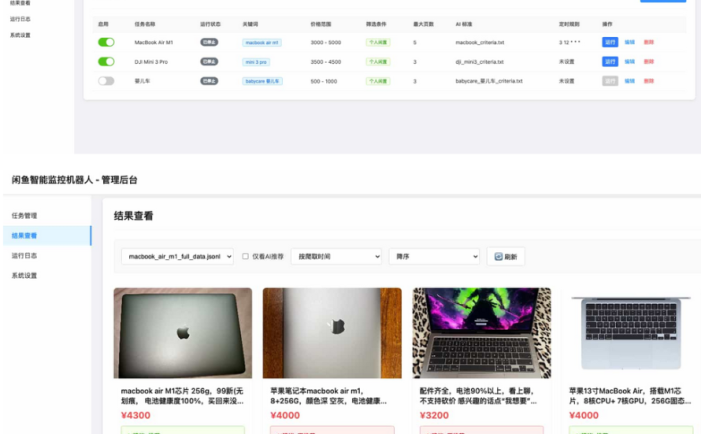Viewport: 701px width, 434px height.
Task: Open 运行日志 in the sidebar beside the task table
Action: [20, 19]
